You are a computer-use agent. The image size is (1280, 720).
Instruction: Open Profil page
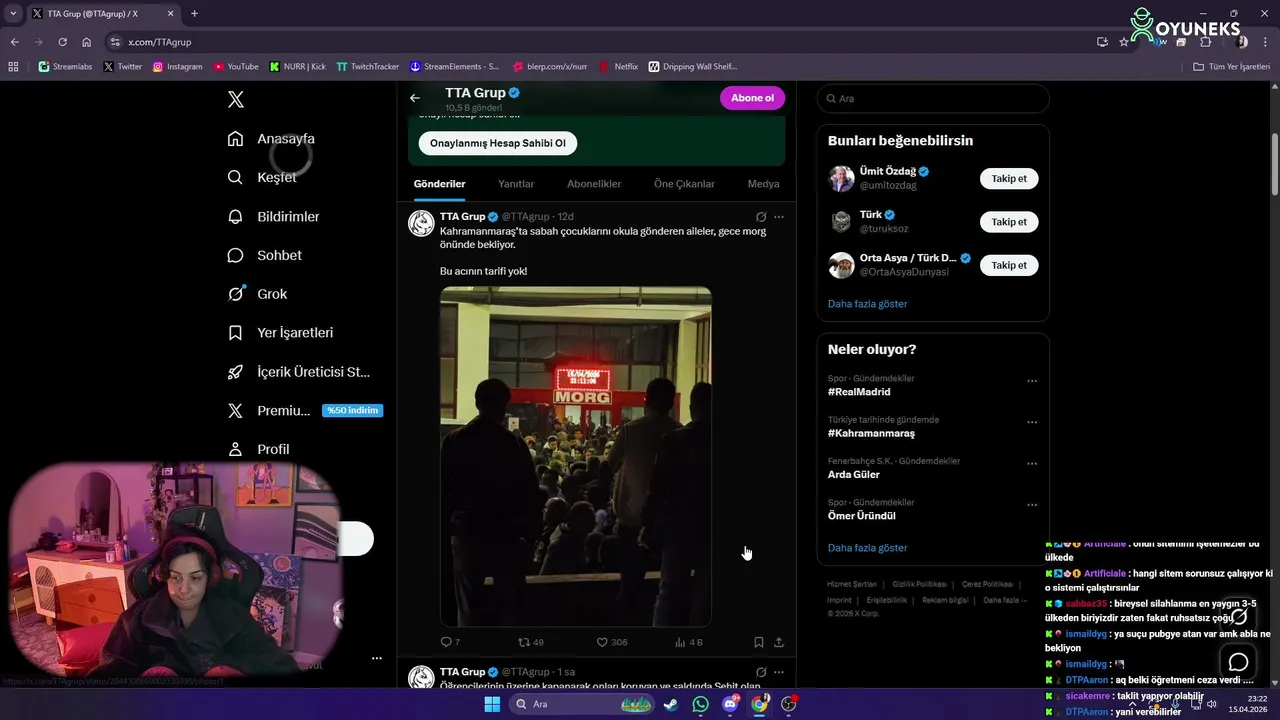click(258, 449)
